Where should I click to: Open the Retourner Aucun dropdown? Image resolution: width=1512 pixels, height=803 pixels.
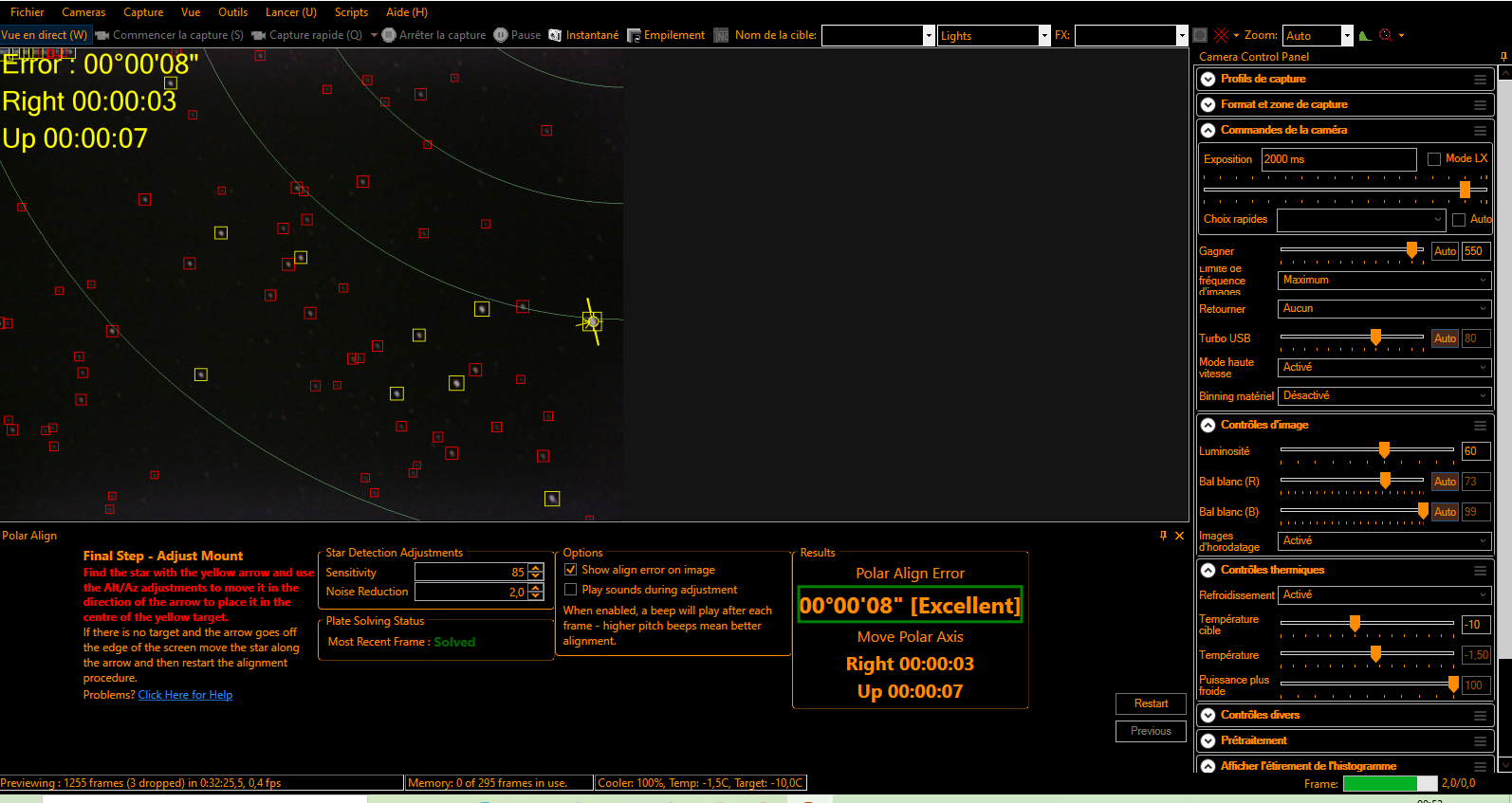click(1384, 308)
